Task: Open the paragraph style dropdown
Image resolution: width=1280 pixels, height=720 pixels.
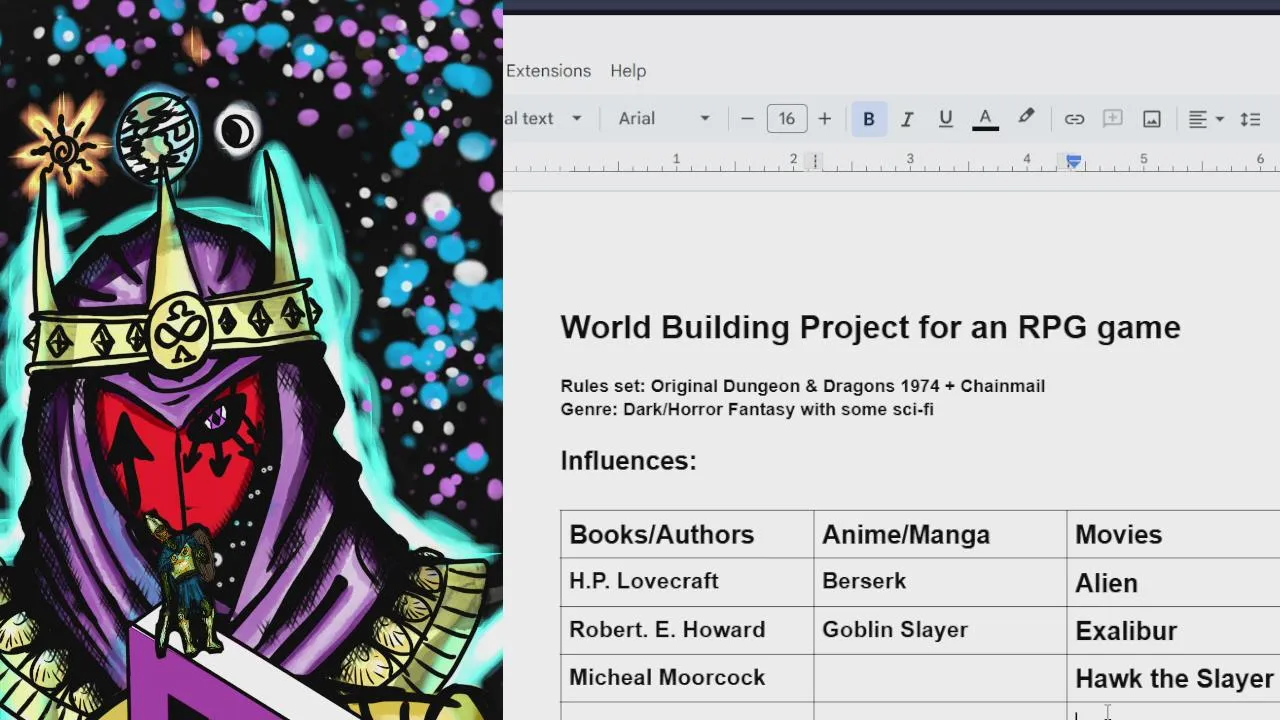Action: 545,118
